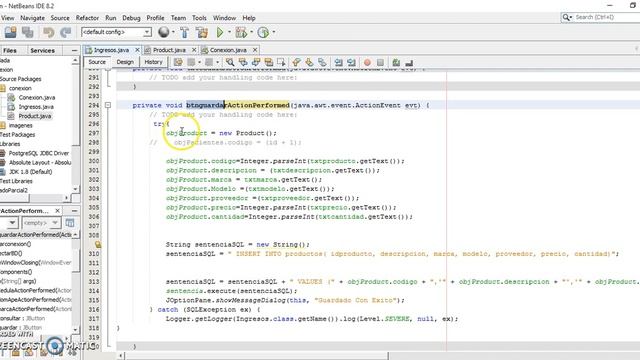Viewport: 640px width, 360px height.
Task: Open the Refactor menu
Action: (87, 18)
